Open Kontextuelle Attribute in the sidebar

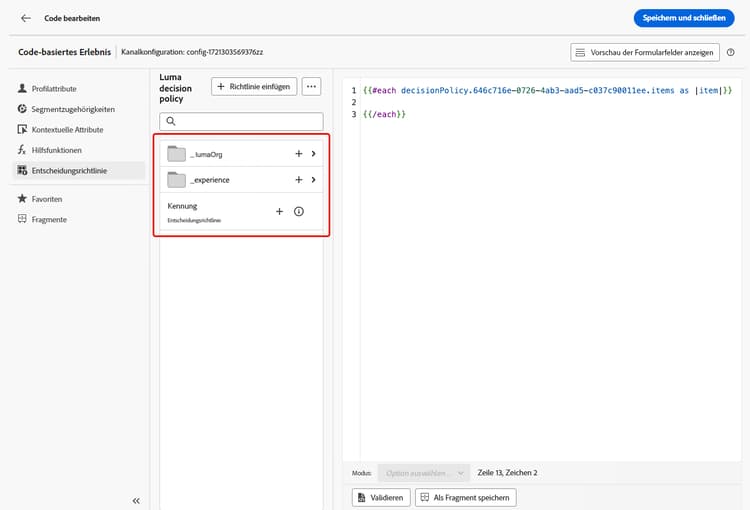coord(67,130)
